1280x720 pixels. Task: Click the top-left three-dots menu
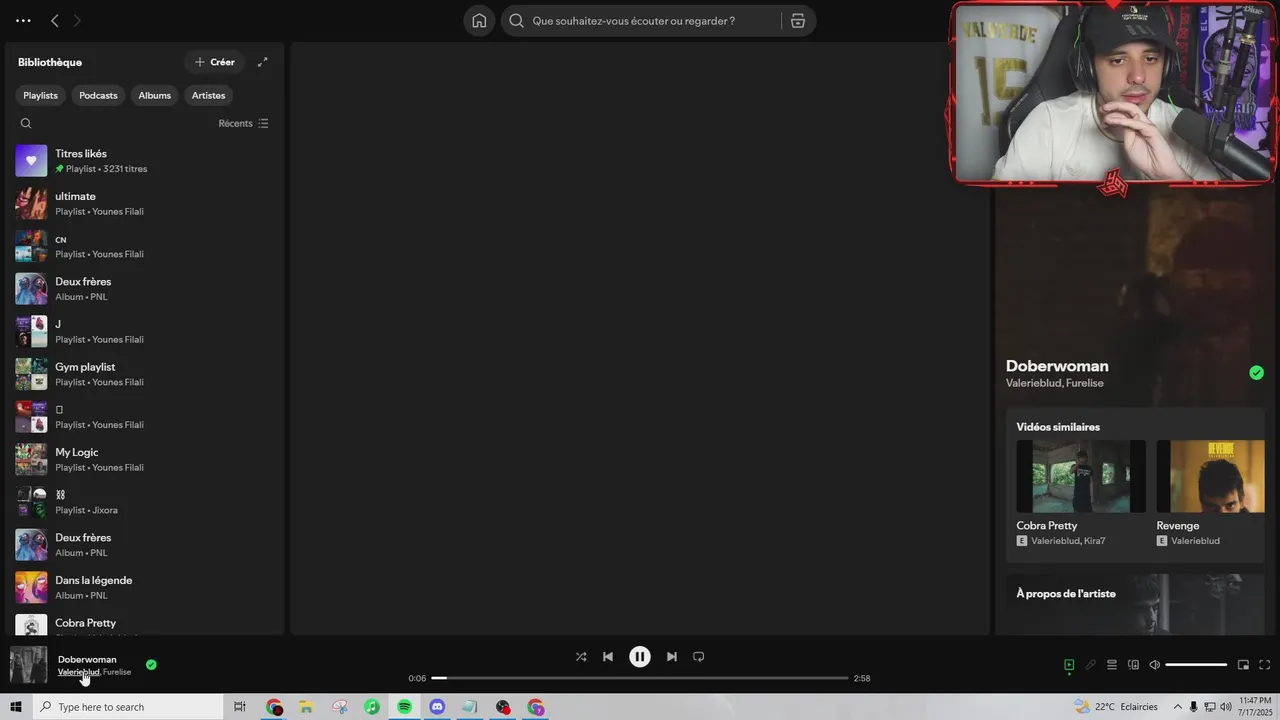tap(23, 20)
